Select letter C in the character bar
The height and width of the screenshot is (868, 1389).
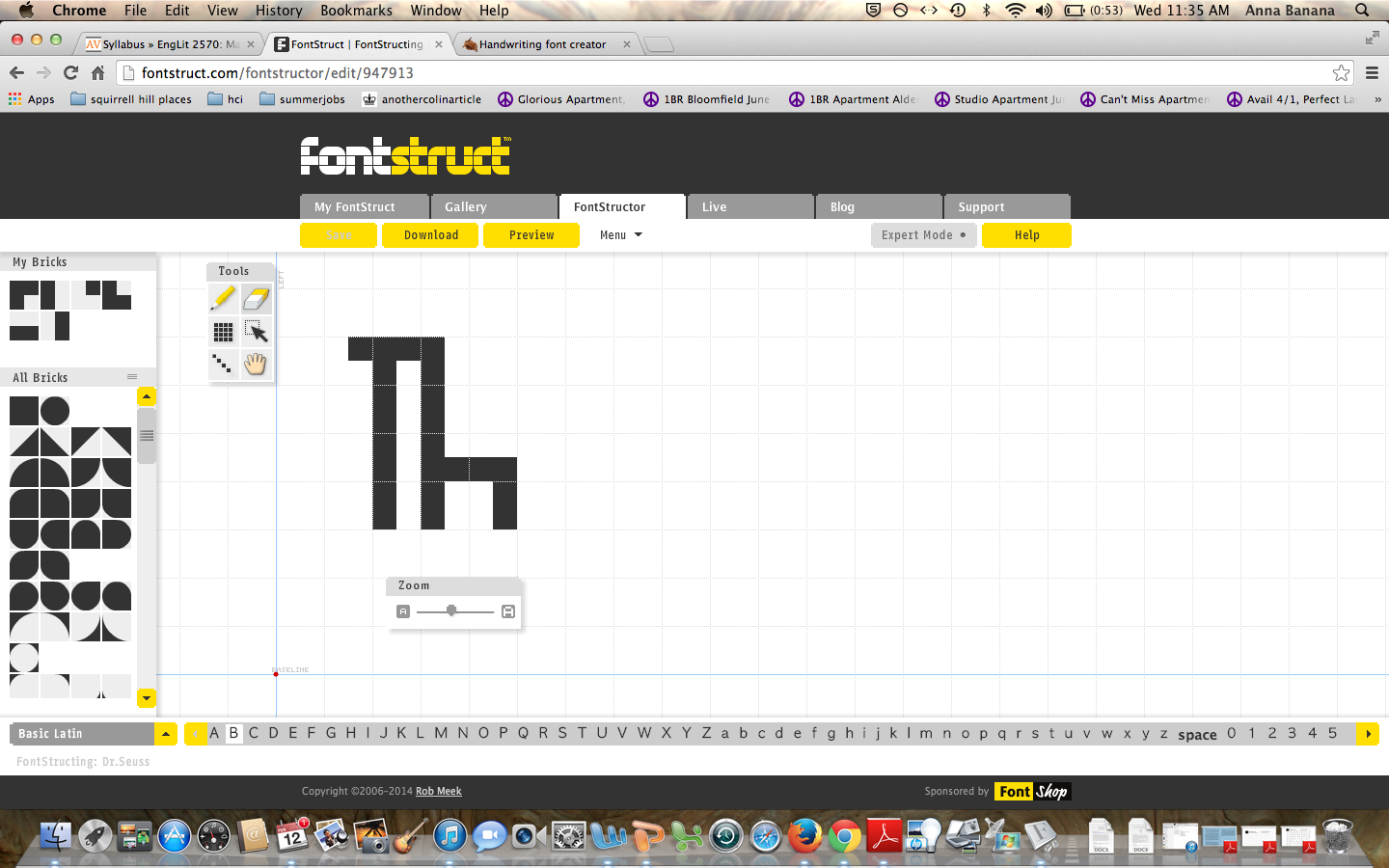254,733
